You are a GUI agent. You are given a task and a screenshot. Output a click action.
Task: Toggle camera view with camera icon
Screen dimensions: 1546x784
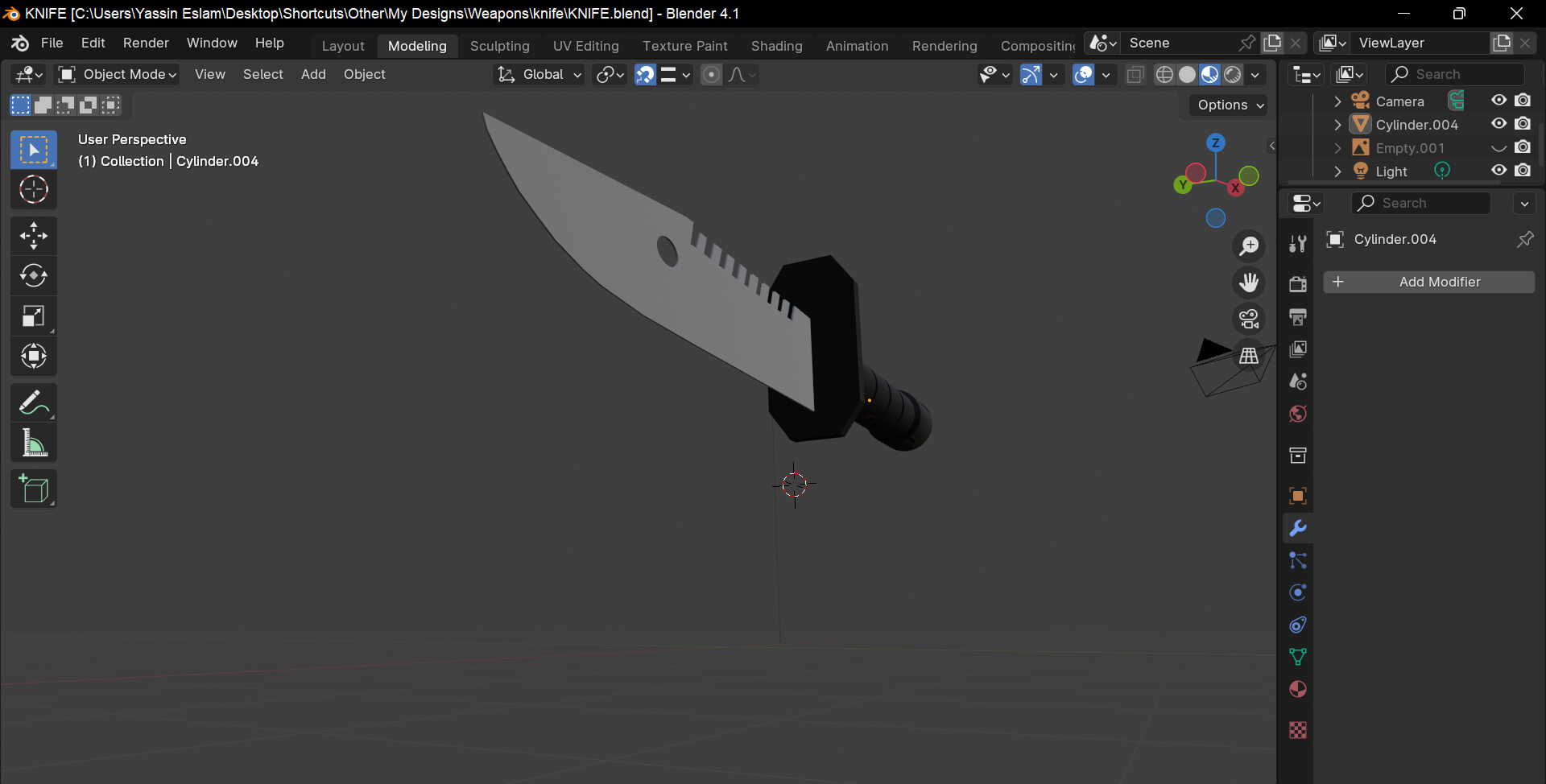1249,319
